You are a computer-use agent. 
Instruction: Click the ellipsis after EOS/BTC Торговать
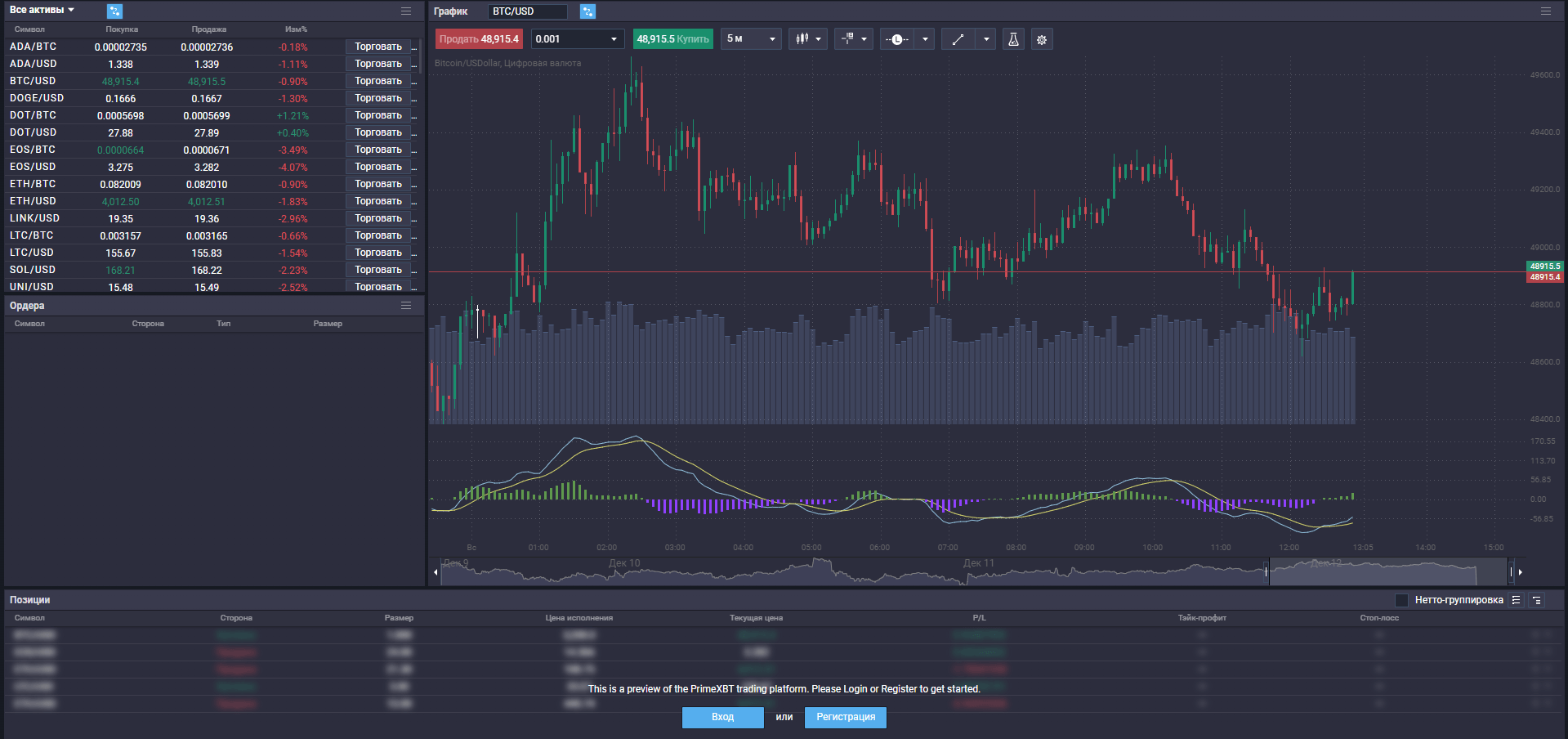point(414,150)
